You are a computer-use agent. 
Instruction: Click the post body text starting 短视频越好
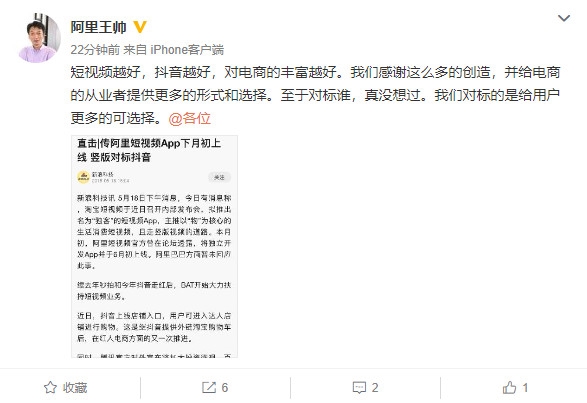[x=315, y=95]
